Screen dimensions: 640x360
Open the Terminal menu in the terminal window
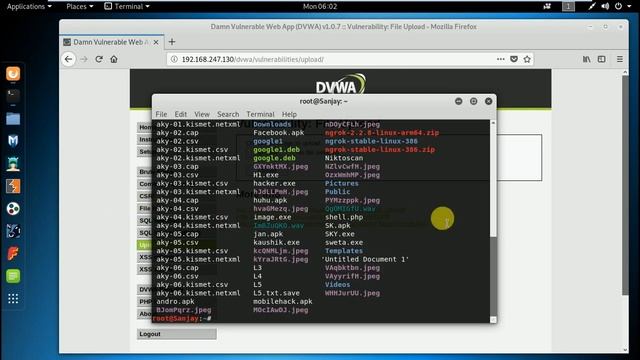(260, 114)
